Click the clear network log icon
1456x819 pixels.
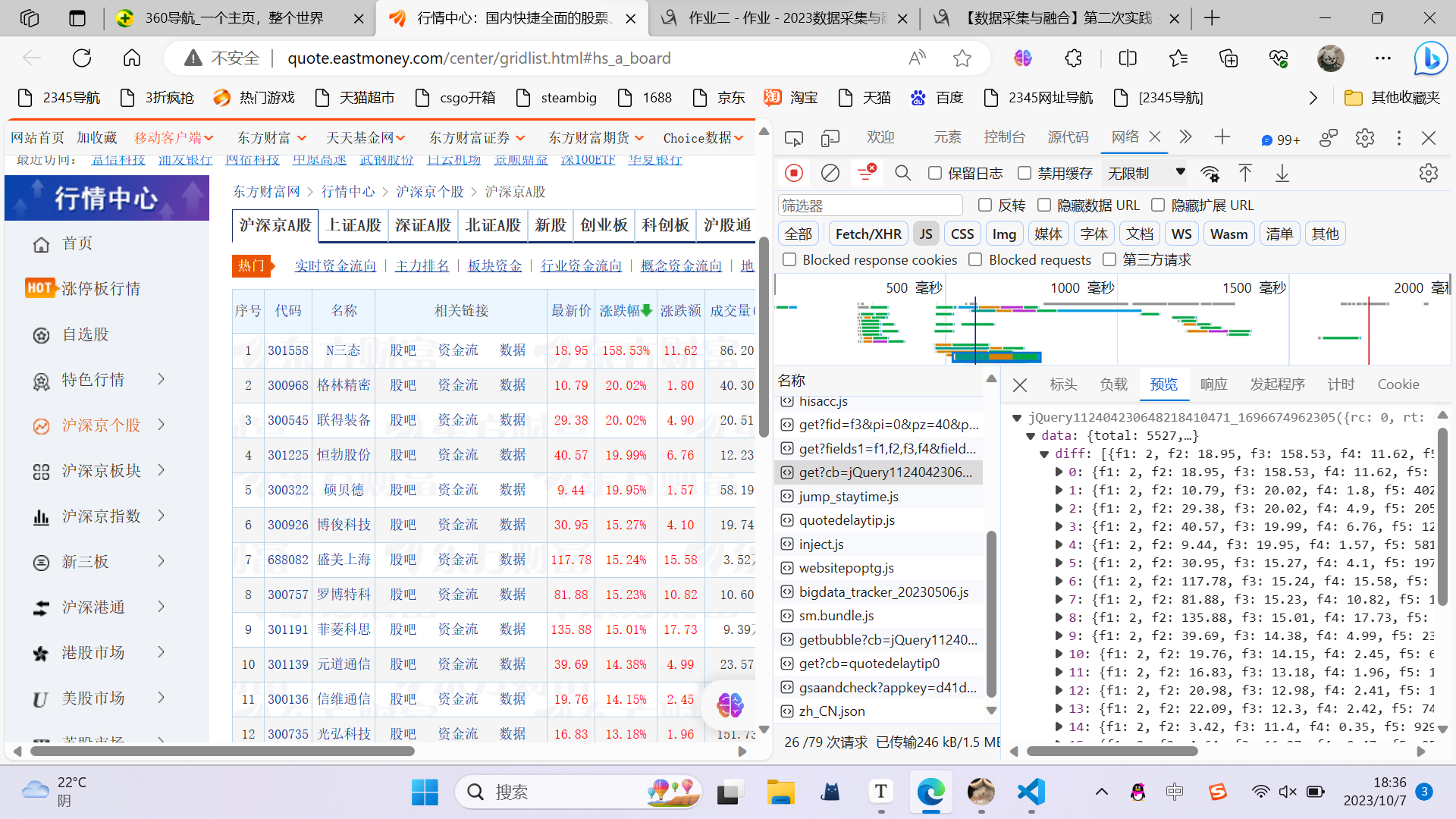[x=830, y=173]
